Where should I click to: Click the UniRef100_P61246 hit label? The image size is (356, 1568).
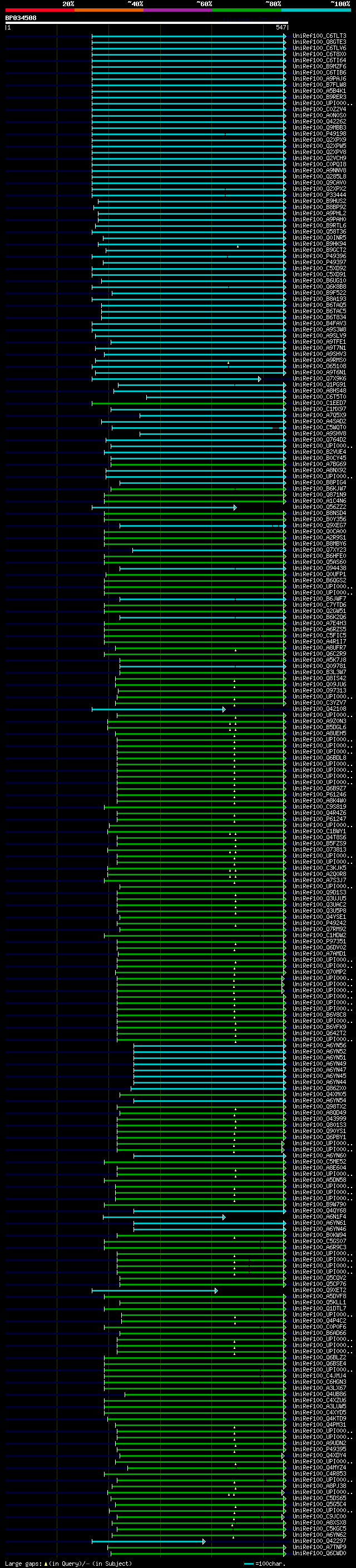point(319,794)
